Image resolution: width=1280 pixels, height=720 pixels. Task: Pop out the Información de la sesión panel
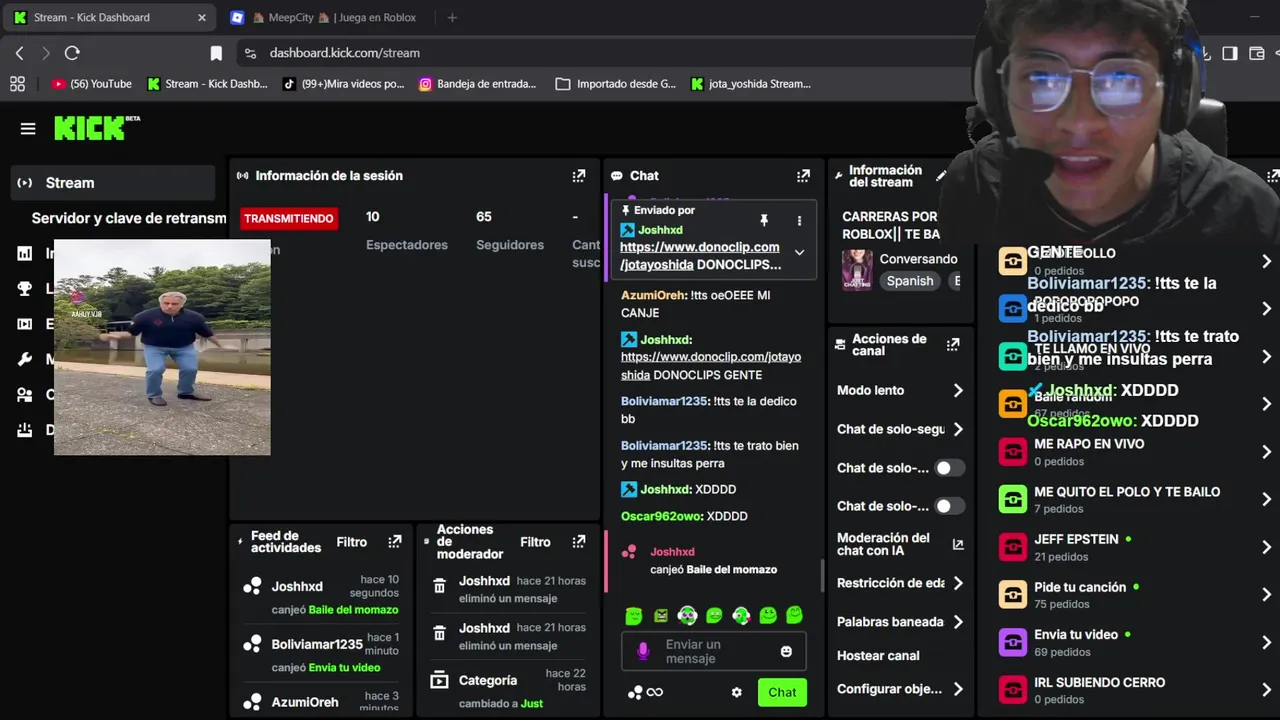coord(578,176)
